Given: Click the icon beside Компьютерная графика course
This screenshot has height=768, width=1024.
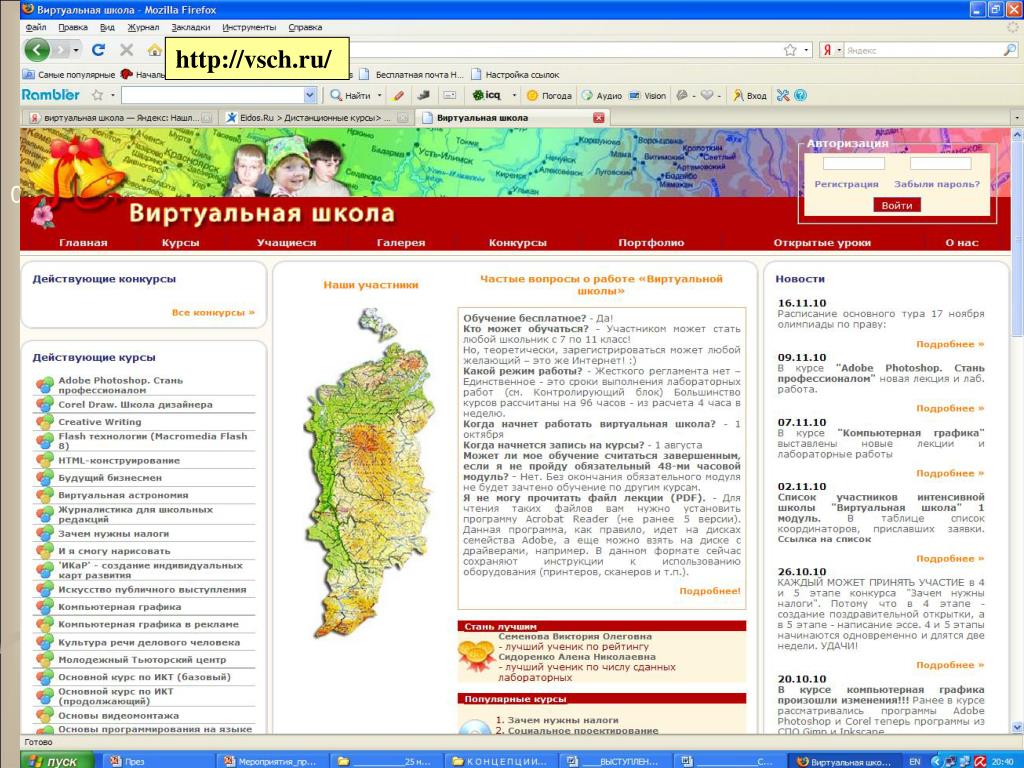Looking at the screenshot, I should coord(44,607).
